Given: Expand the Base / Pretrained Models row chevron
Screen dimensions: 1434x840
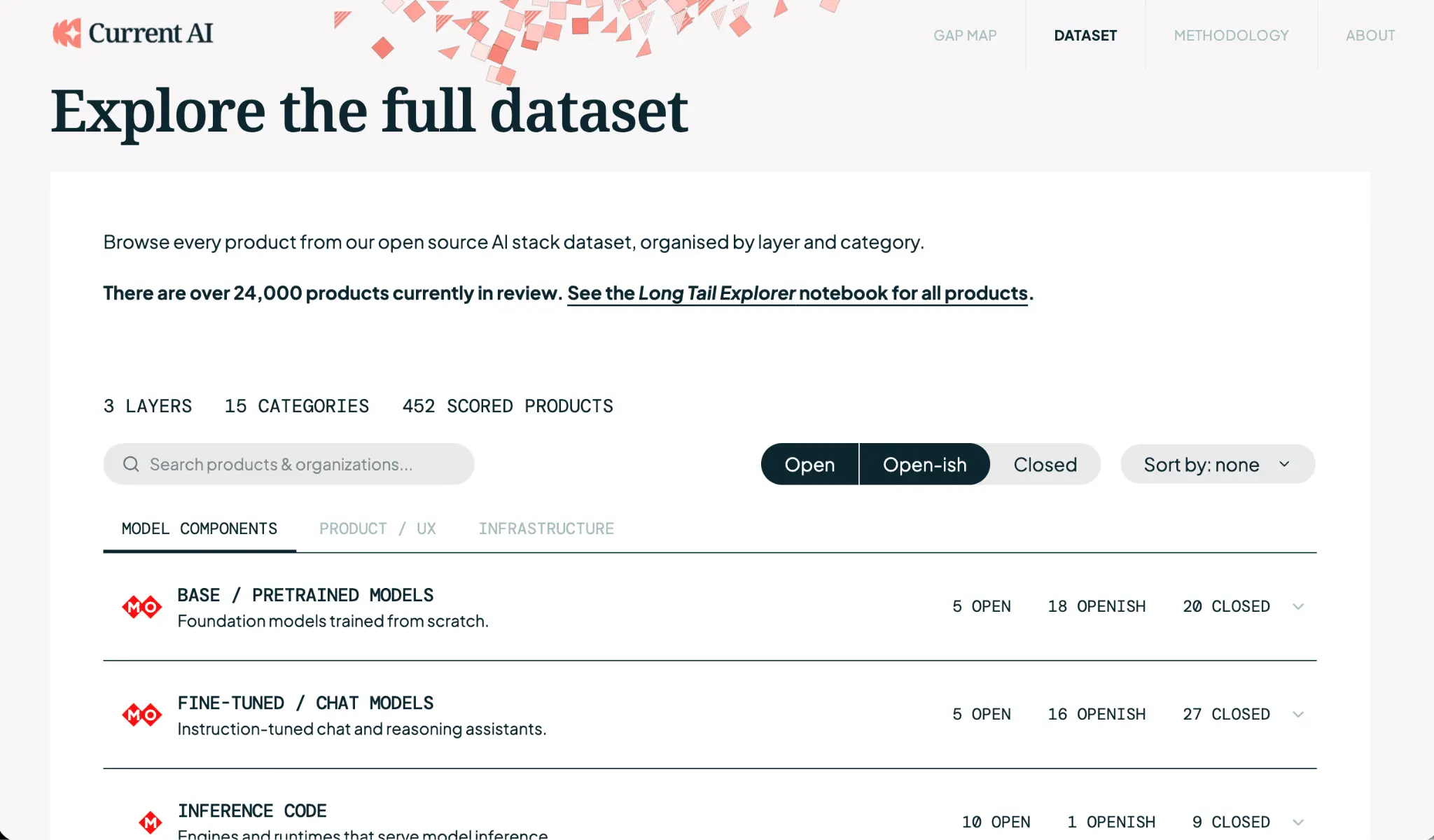Looking at the screenshot, I should 1298,607.
